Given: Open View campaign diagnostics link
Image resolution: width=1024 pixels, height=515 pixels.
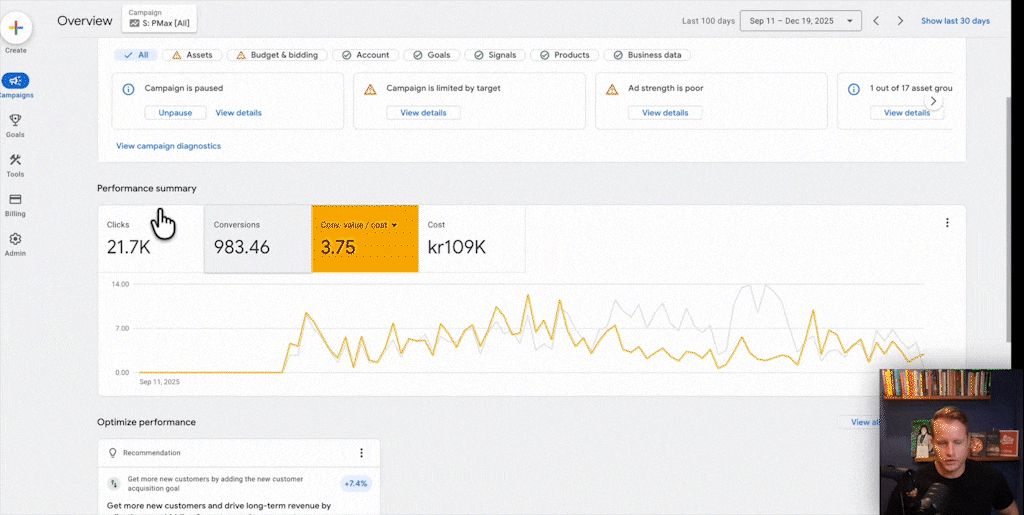Looking at the screenshot, I should tap(168, 146).
